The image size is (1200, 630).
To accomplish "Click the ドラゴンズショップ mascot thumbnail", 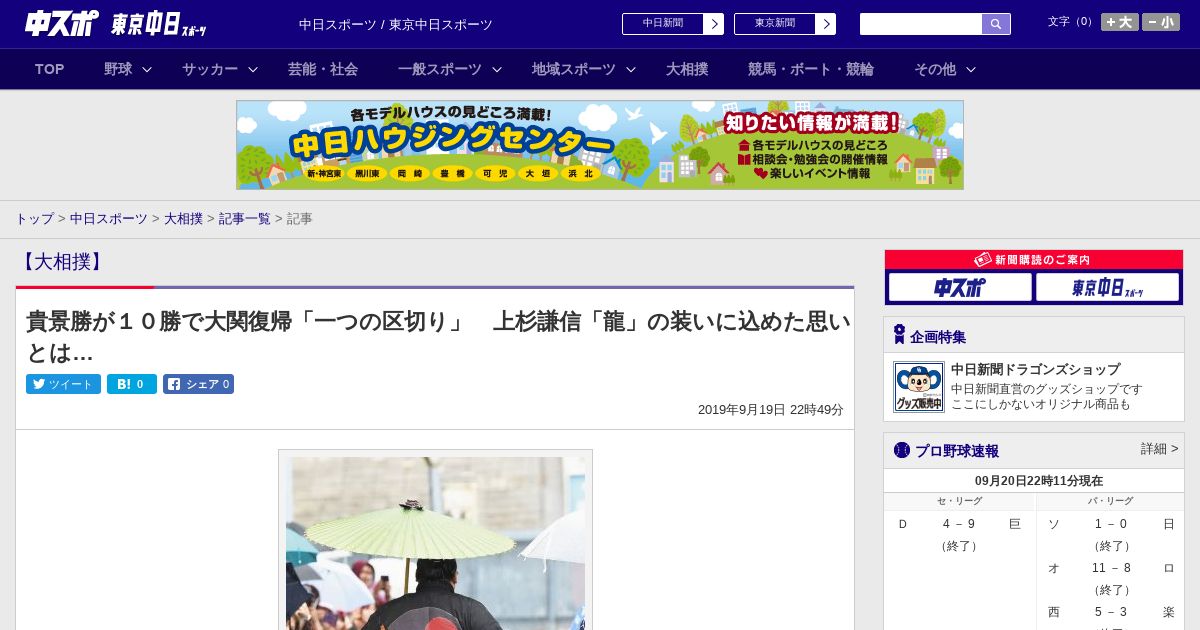I will (x=919, y=387).
